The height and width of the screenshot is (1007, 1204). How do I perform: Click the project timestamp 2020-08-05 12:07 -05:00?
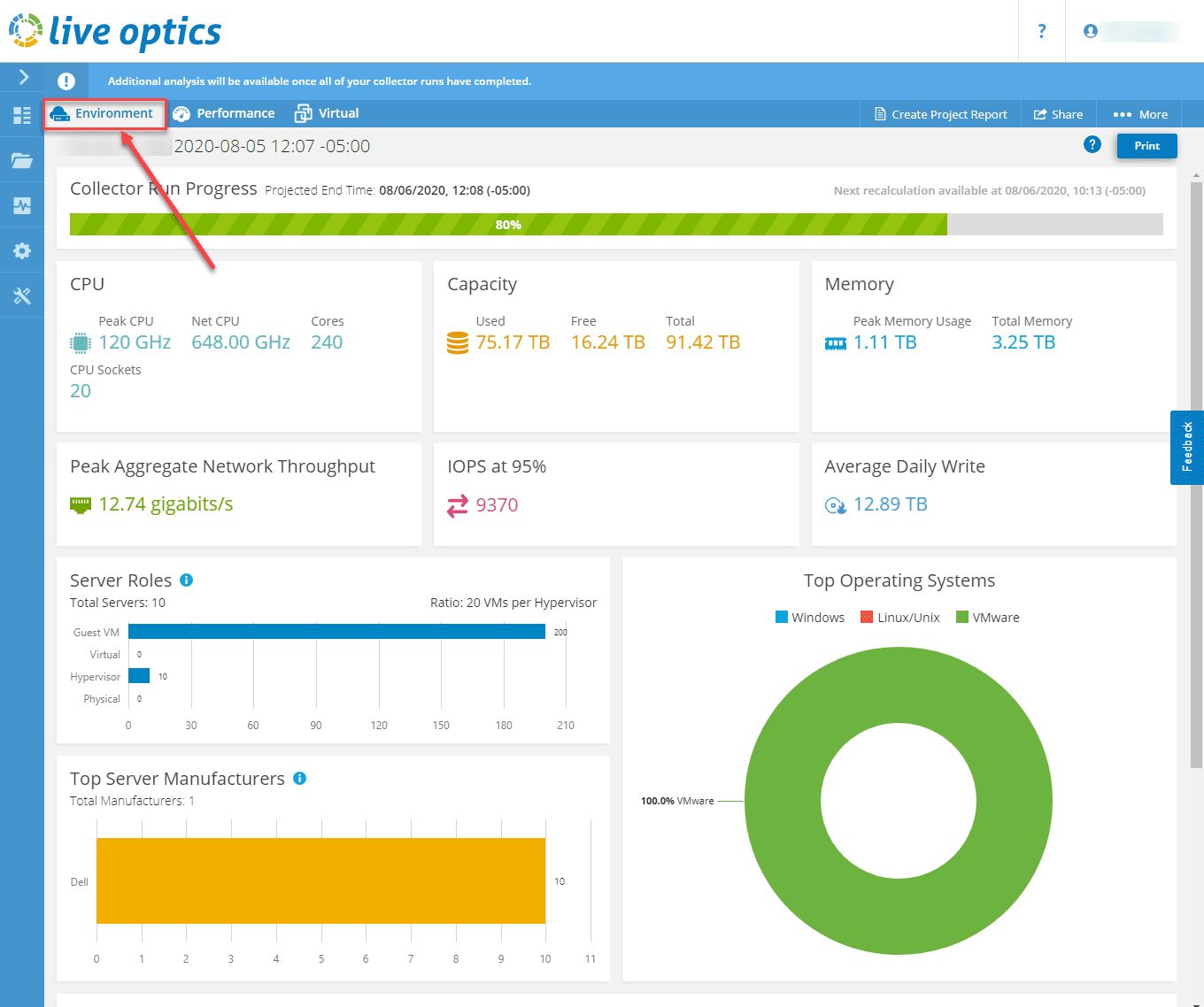pyautogui.click(x=272, y=146)
